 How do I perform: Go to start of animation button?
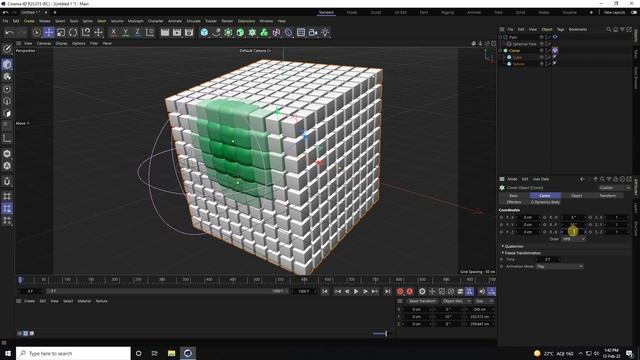pos(325,291)
